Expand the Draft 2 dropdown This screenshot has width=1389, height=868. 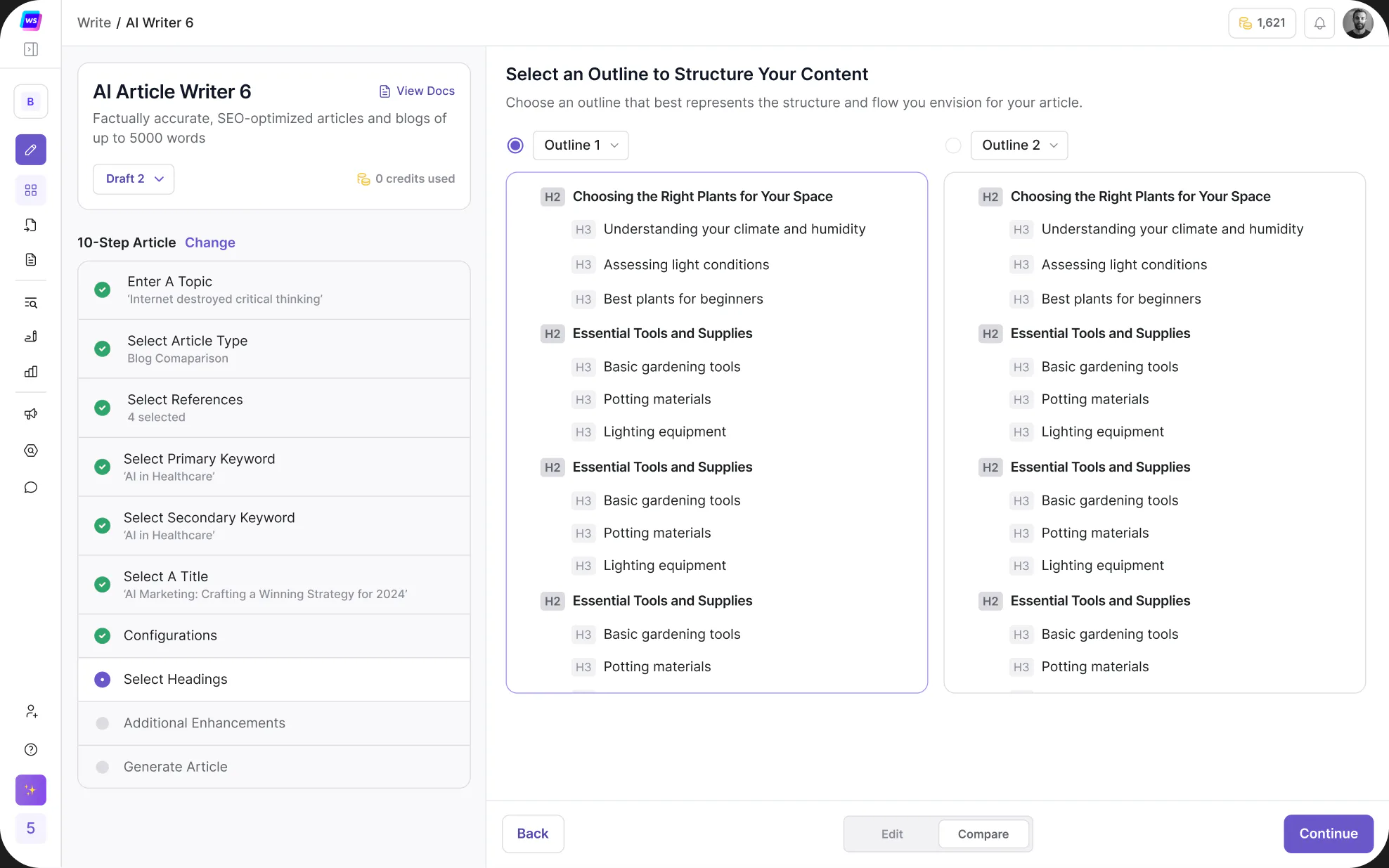(134, 179)
